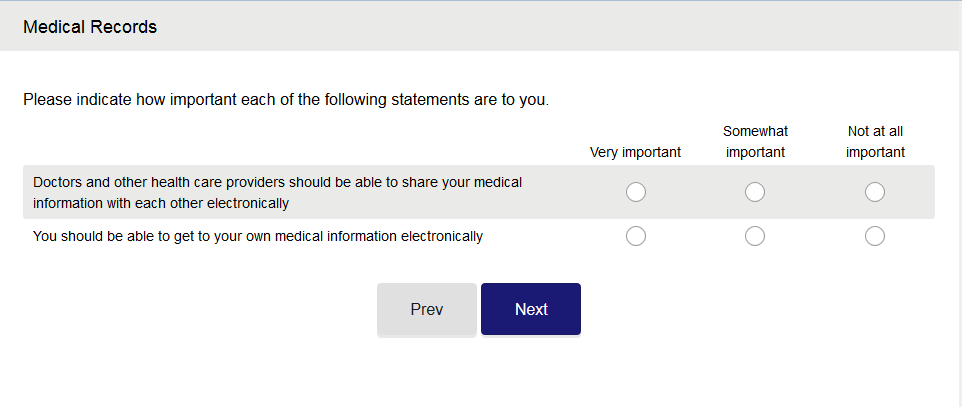Image resolution: width=962 pixels, height=407 pixels.
Task: Click the word "electronically" in the second statement
Action: pyautogui.click(x=441, y=237)
